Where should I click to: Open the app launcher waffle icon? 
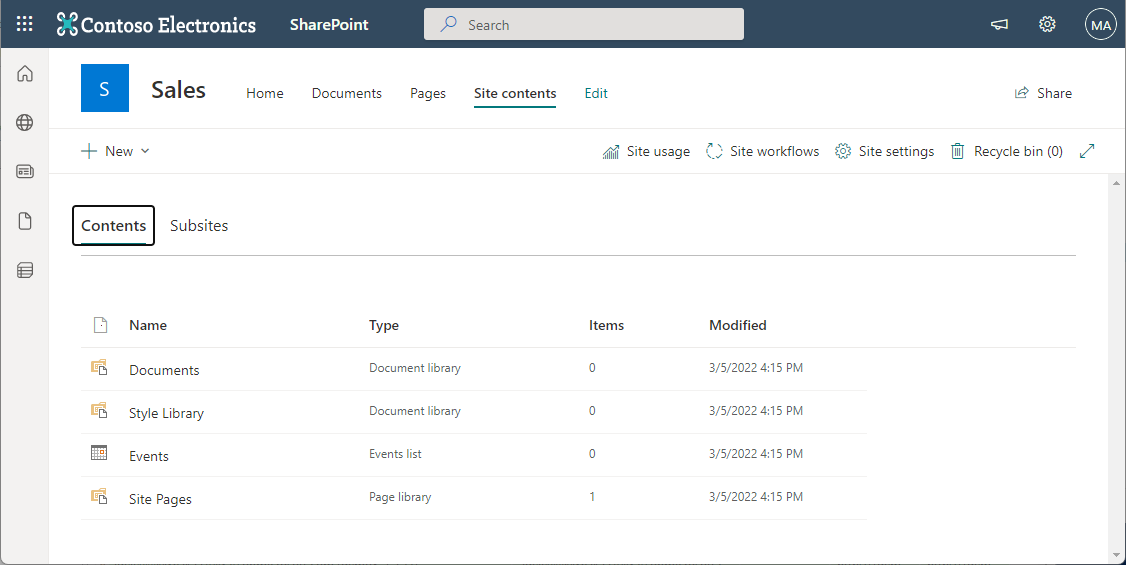tap(25, 25)
